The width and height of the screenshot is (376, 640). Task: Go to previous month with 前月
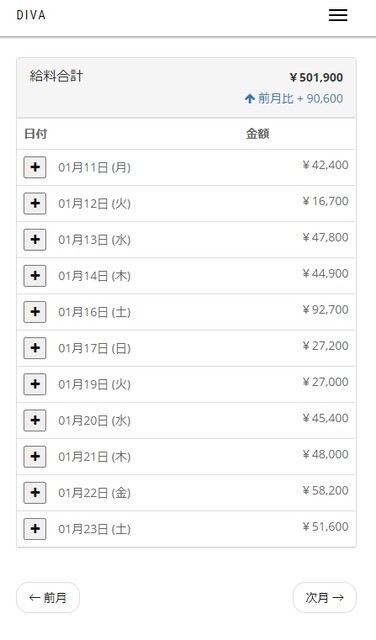click(48, 598)
